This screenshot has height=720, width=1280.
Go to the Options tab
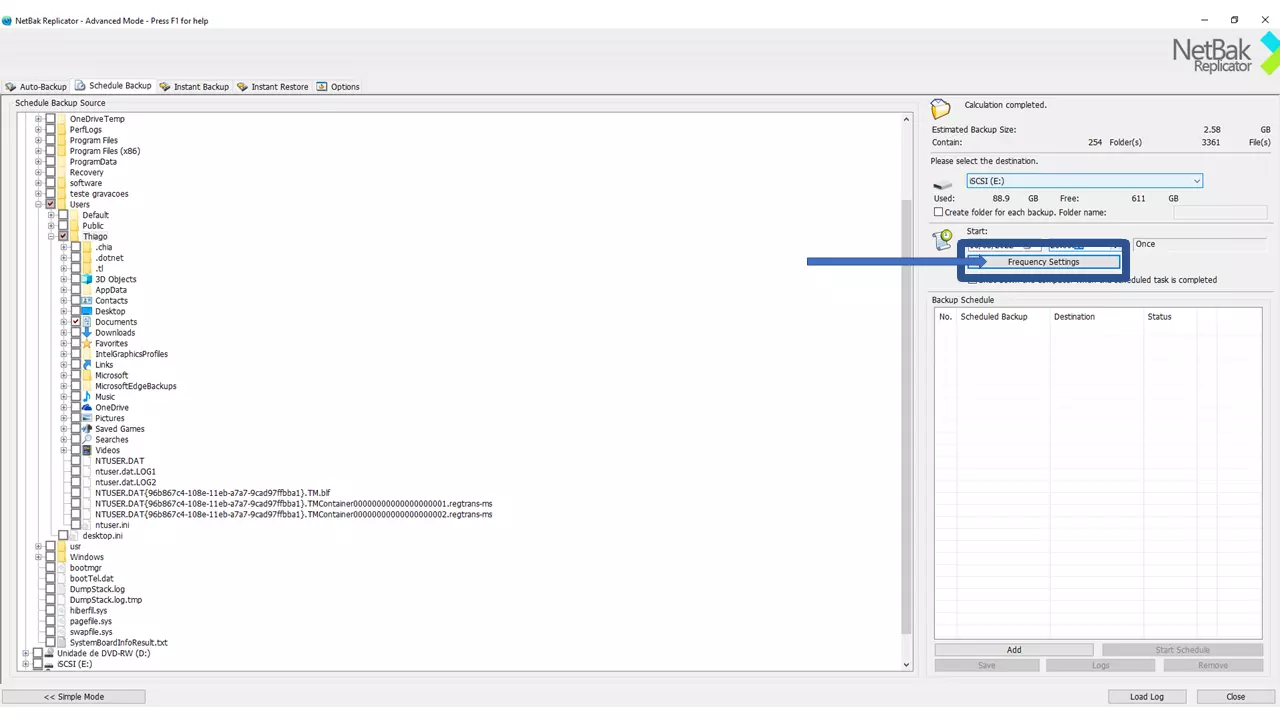tap(338, 87)
